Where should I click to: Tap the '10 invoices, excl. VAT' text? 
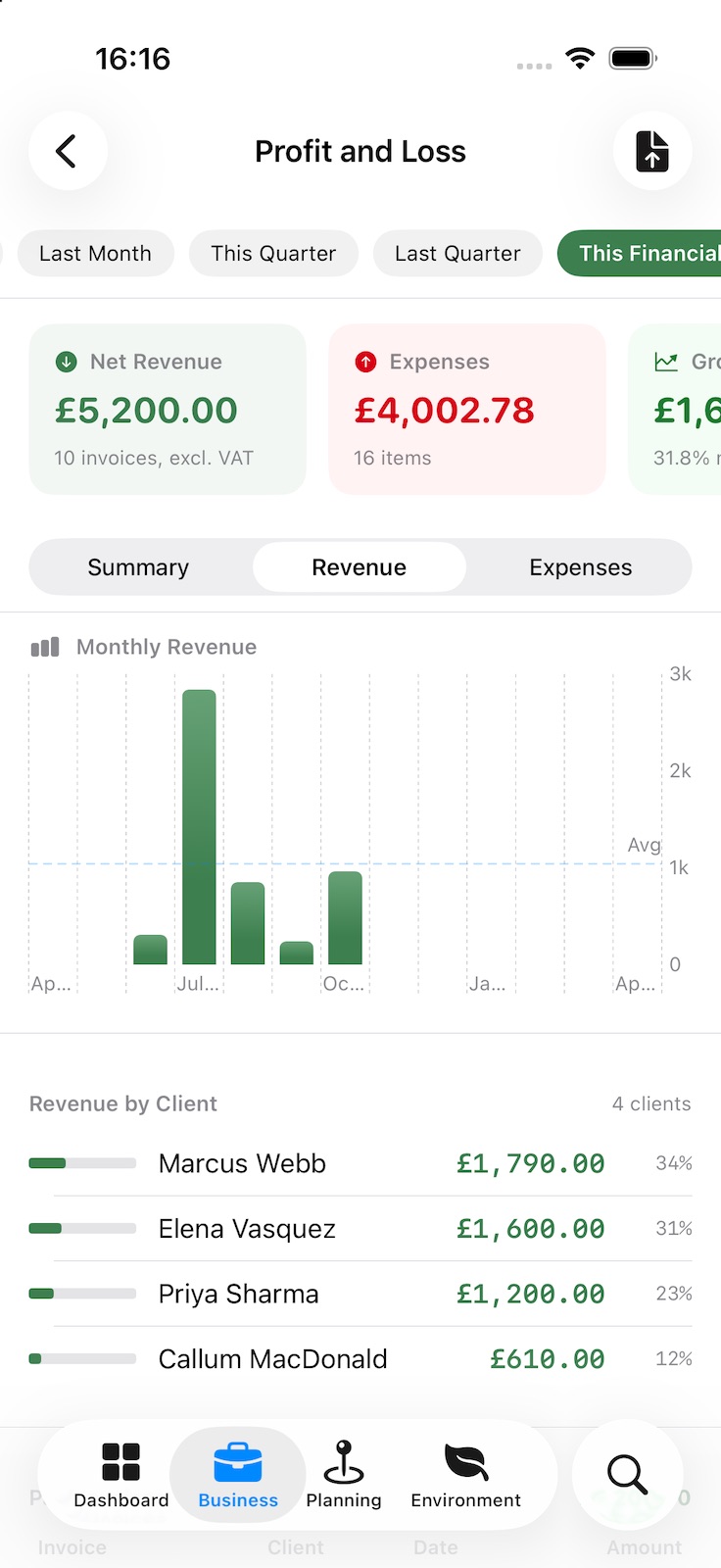tap(154, 458)
